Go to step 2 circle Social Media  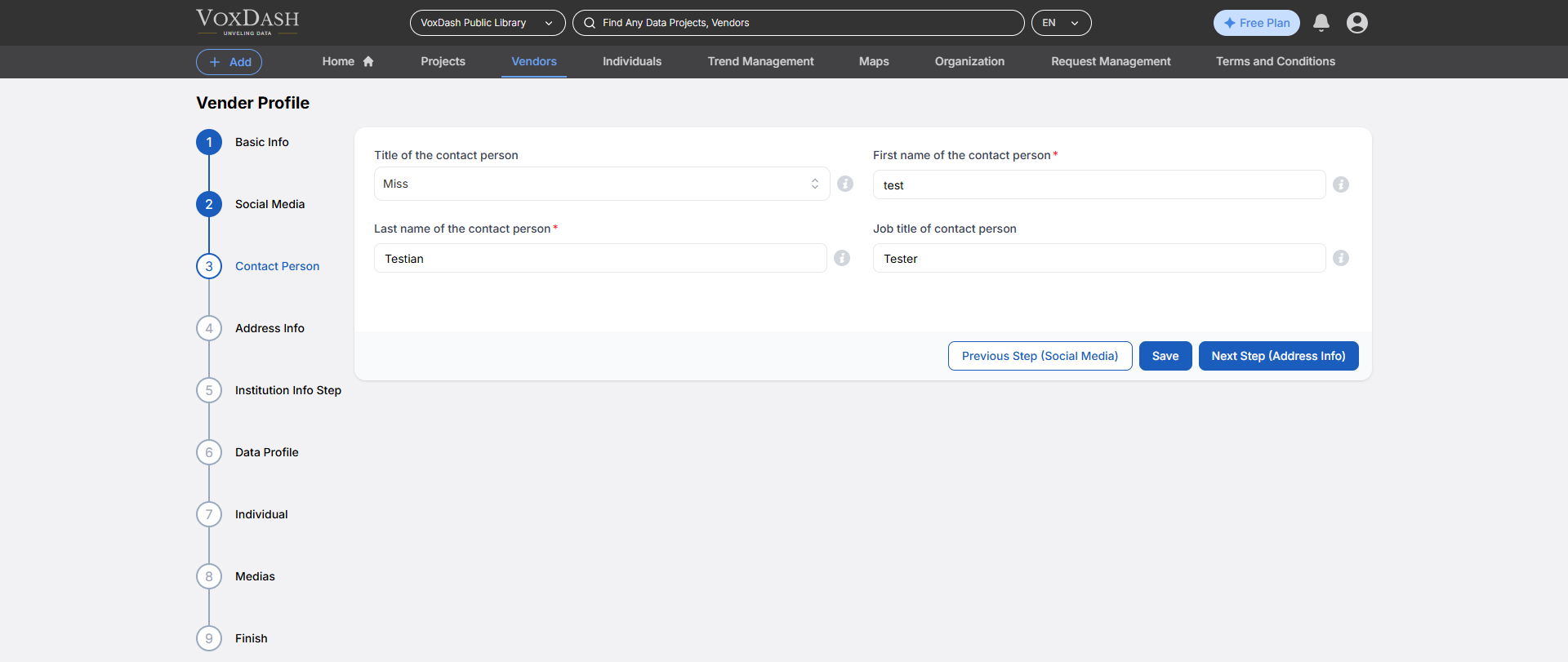pos(209,204)
